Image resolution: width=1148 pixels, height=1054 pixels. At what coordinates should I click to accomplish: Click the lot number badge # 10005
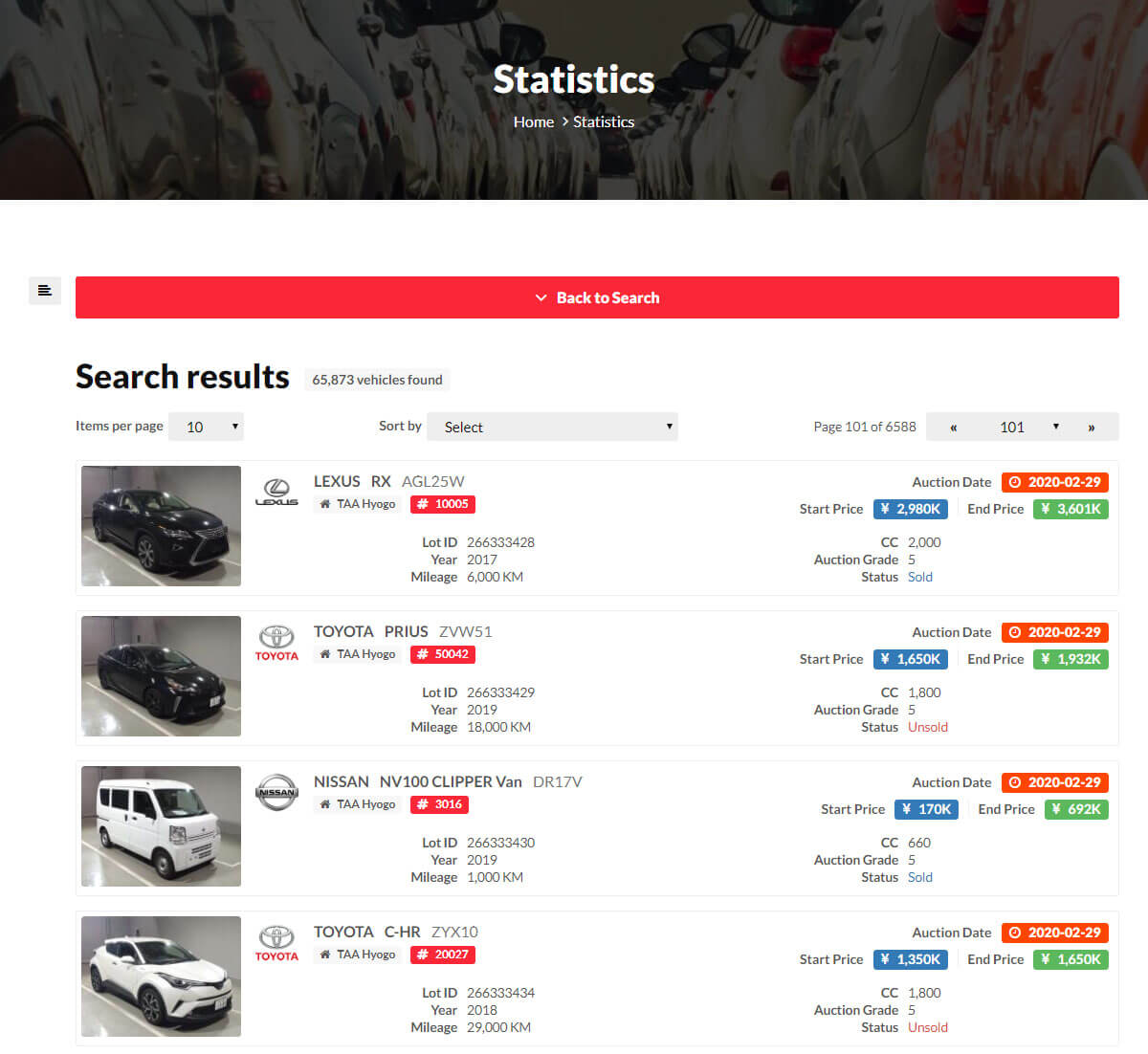tap(442, 504)
